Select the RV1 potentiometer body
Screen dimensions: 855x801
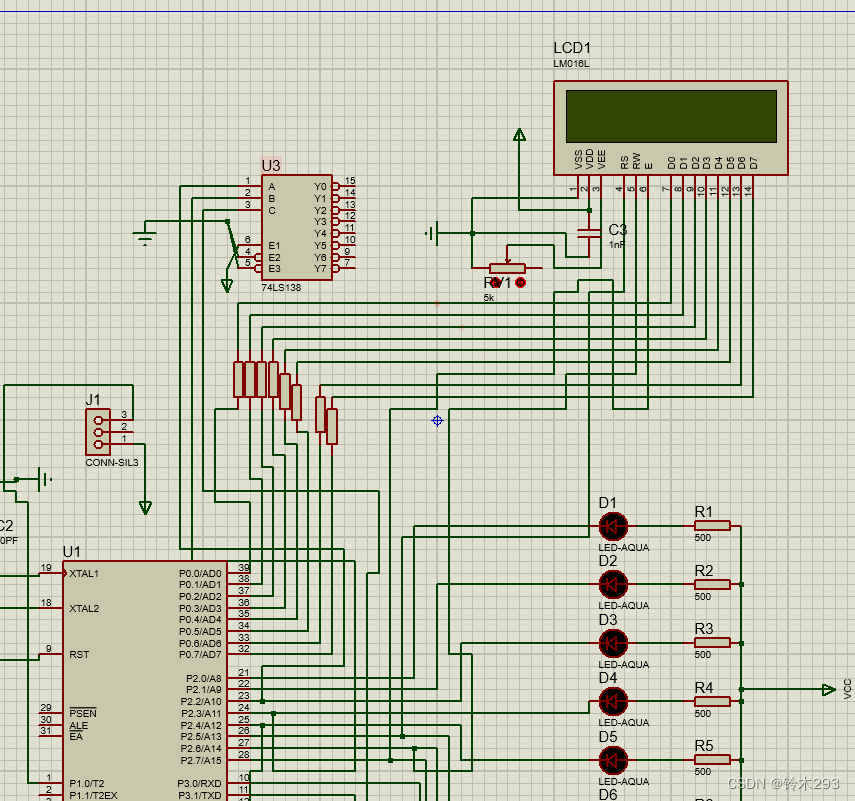click(507, 268)
